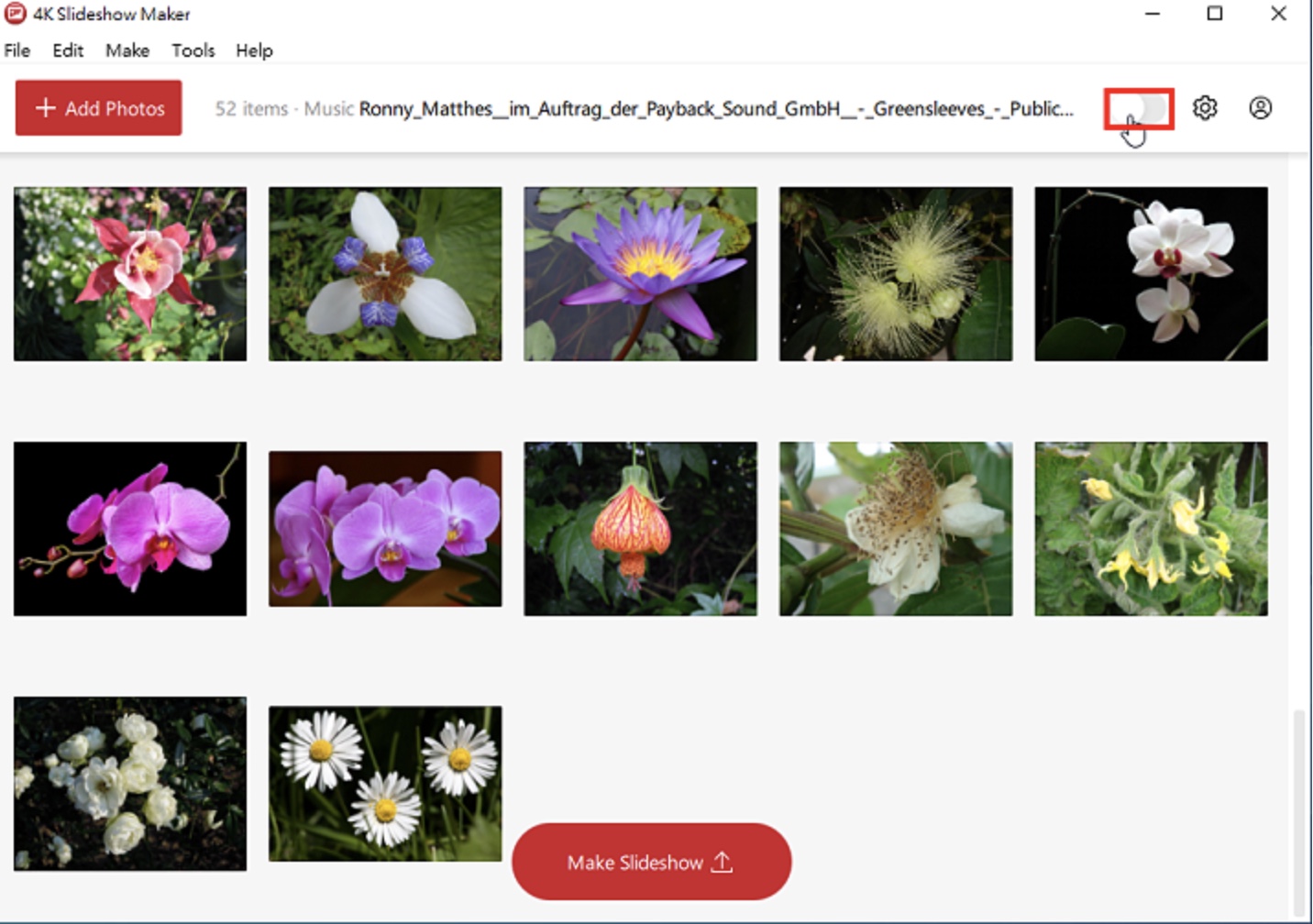Open the Tools menu
Viewport: 1313px width, 924px height.
point(193,50)
